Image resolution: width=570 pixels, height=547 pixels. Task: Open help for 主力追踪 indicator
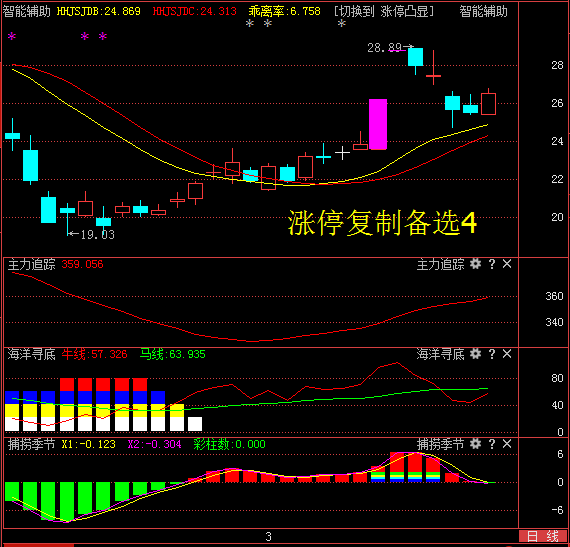coord(492,264)
